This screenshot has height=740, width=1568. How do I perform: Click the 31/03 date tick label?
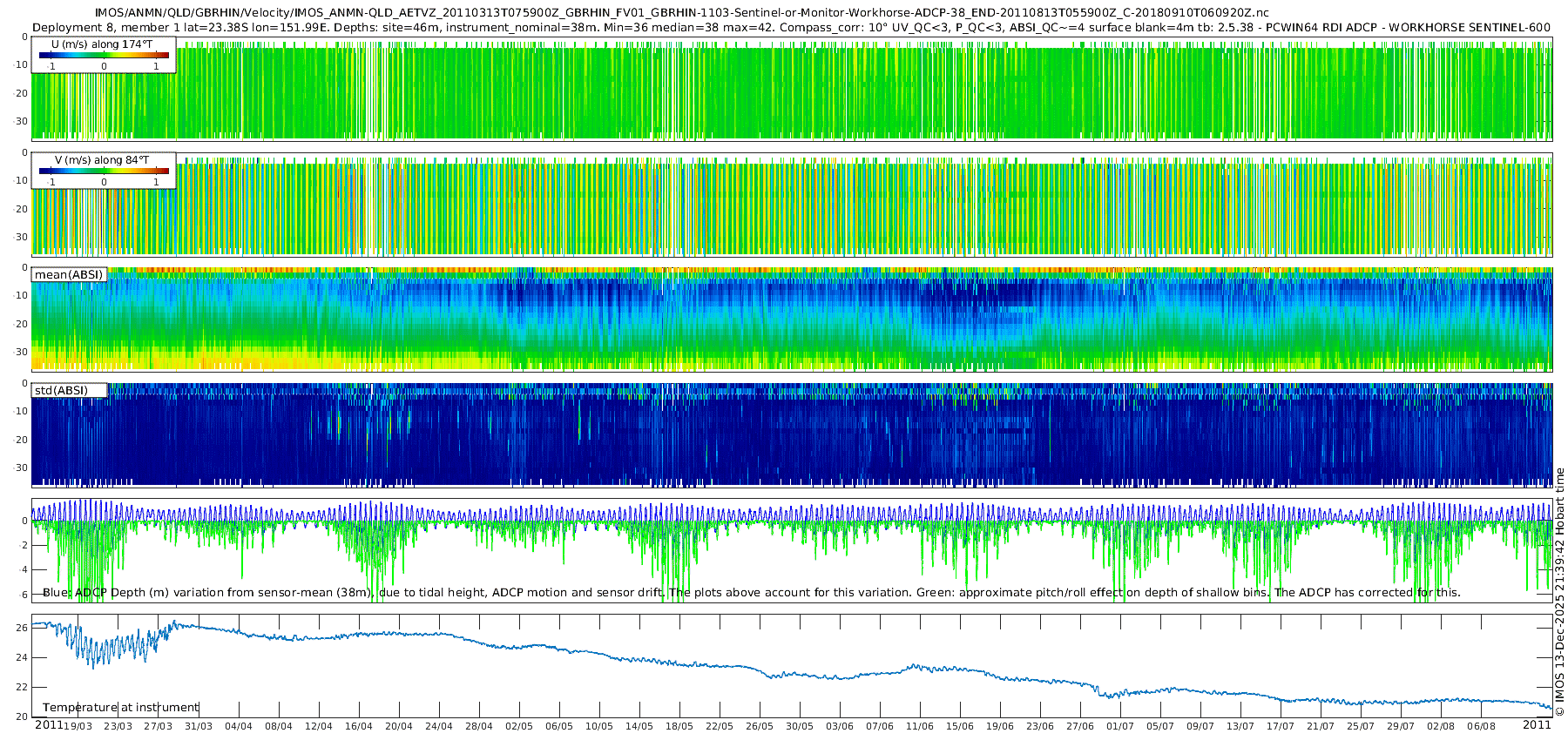[x=199, y=726]
